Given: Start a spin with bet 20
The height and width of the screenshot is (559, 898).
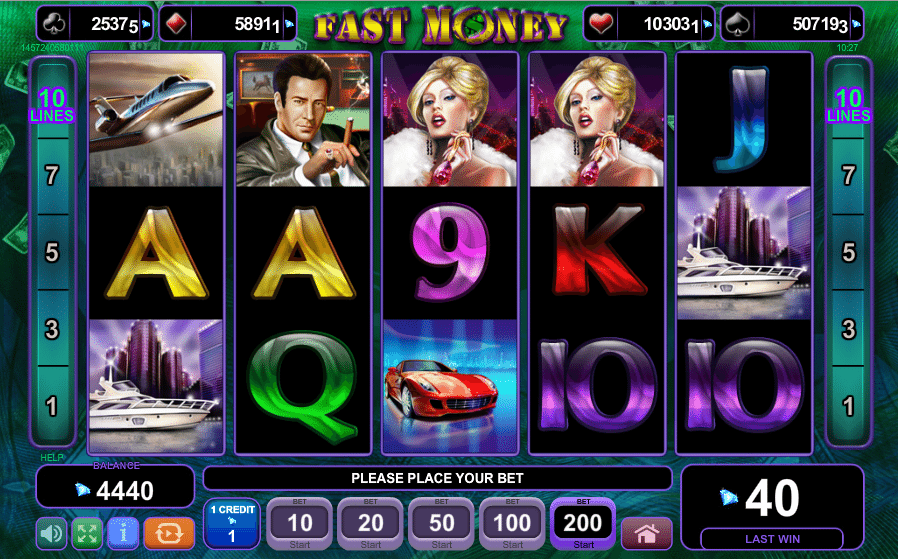Looking at the screenshot, I should [371, 523].
